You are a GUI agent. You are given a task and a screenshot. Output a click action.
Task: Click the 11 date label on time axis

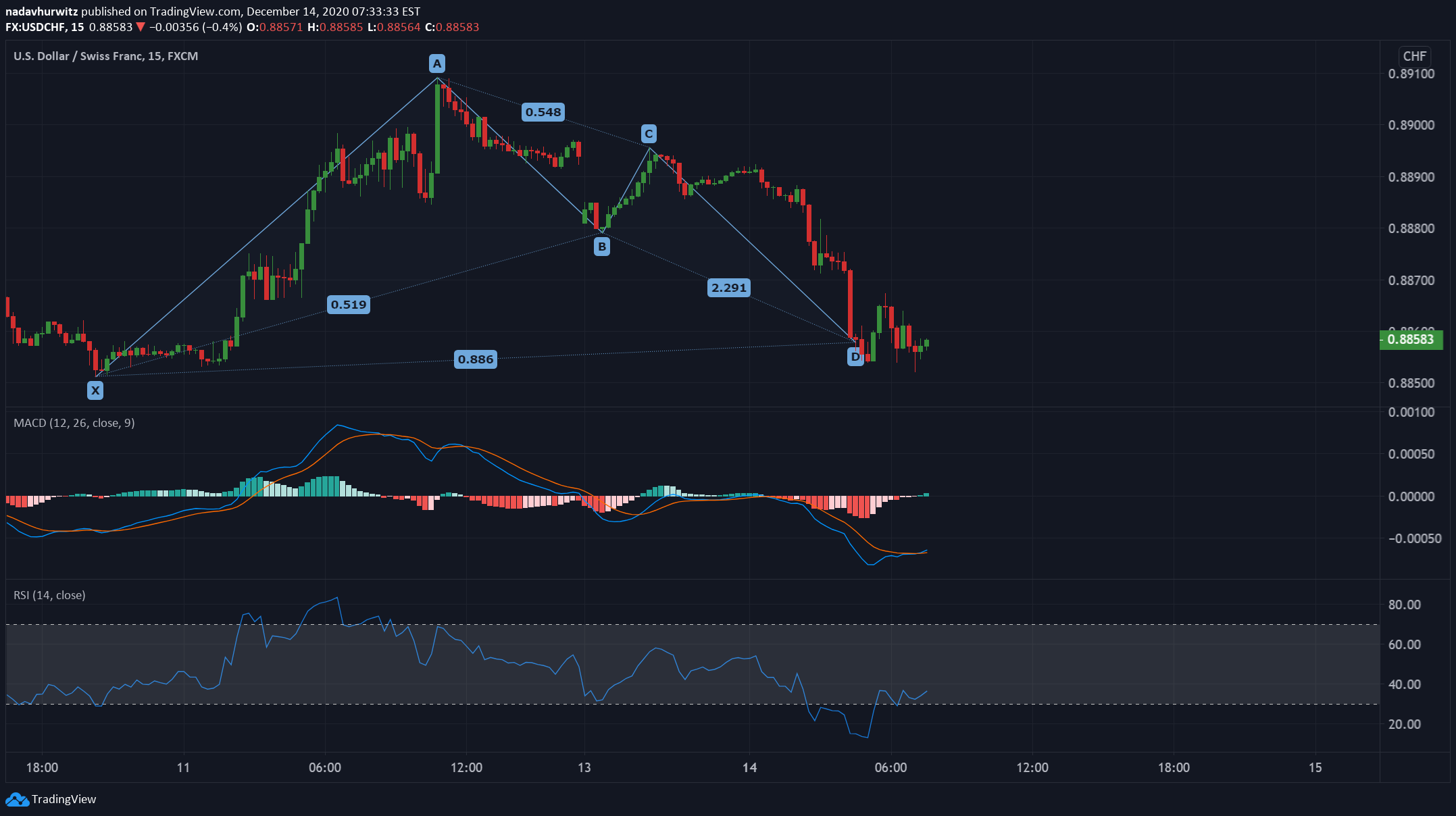[x=183, y=767]
